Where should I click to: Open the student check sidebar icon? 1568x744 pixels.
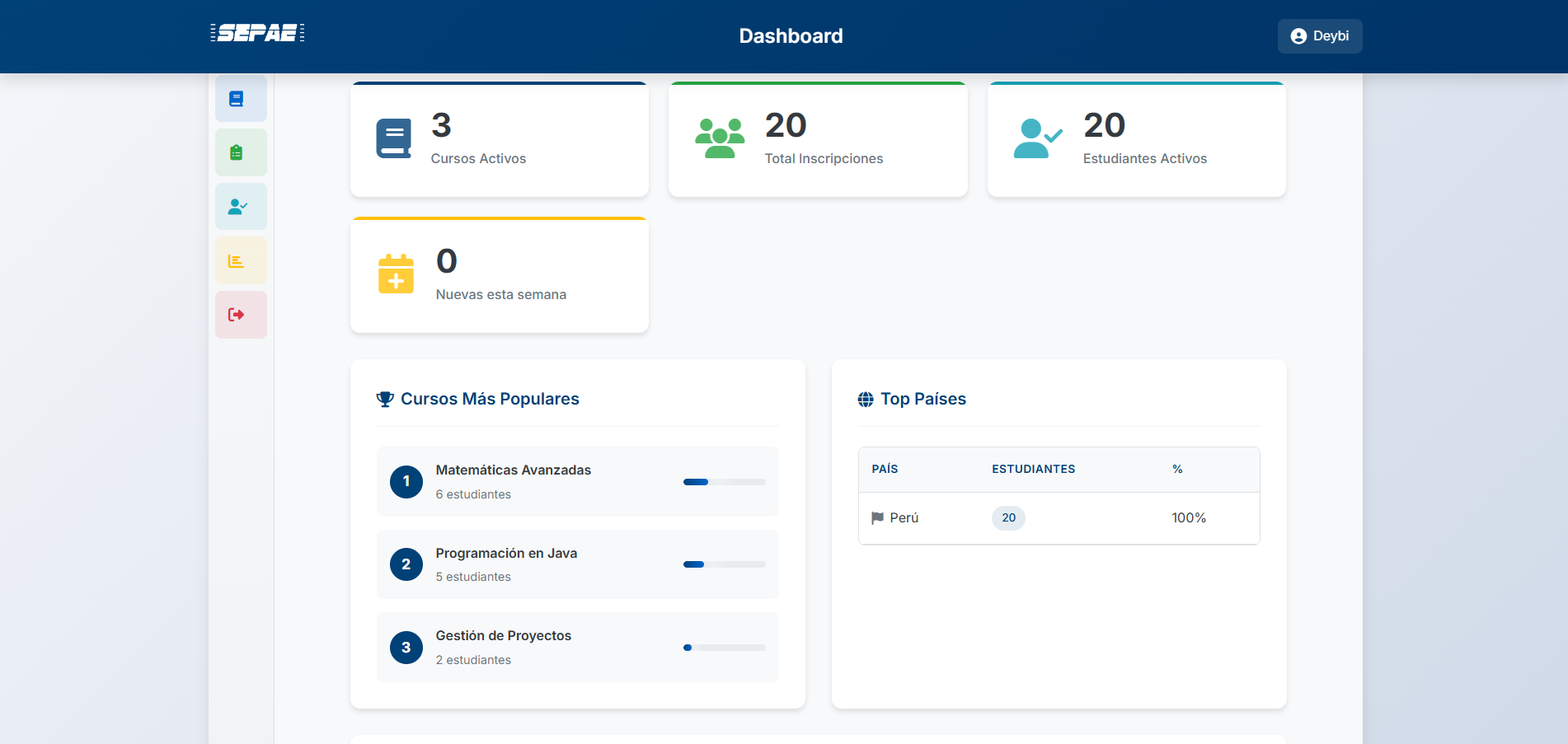point(237,207)
